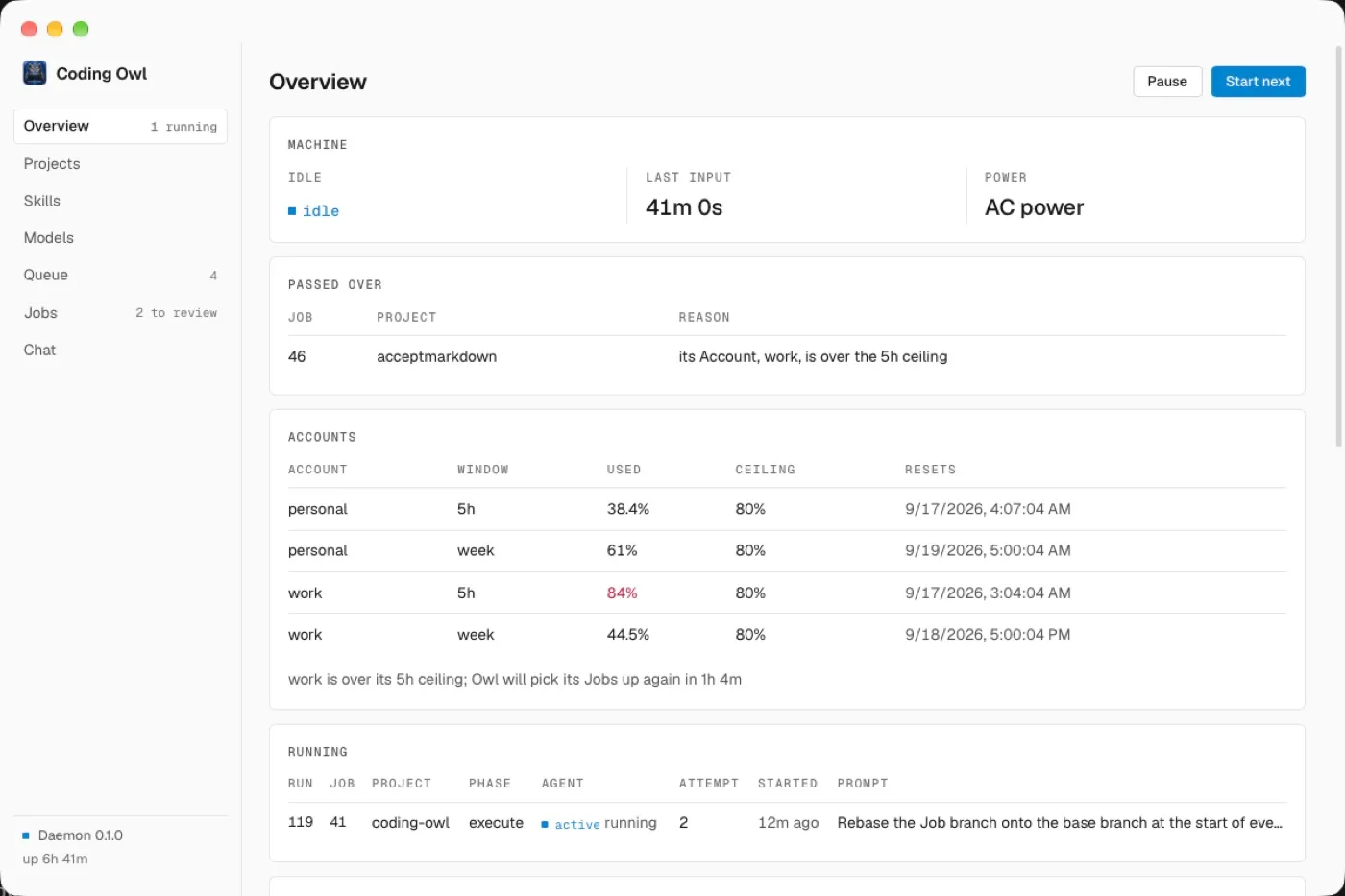This screenshot has height=896, width=1345.
Task: Open the Overview section in the sidebar
Action: [120, 126]
